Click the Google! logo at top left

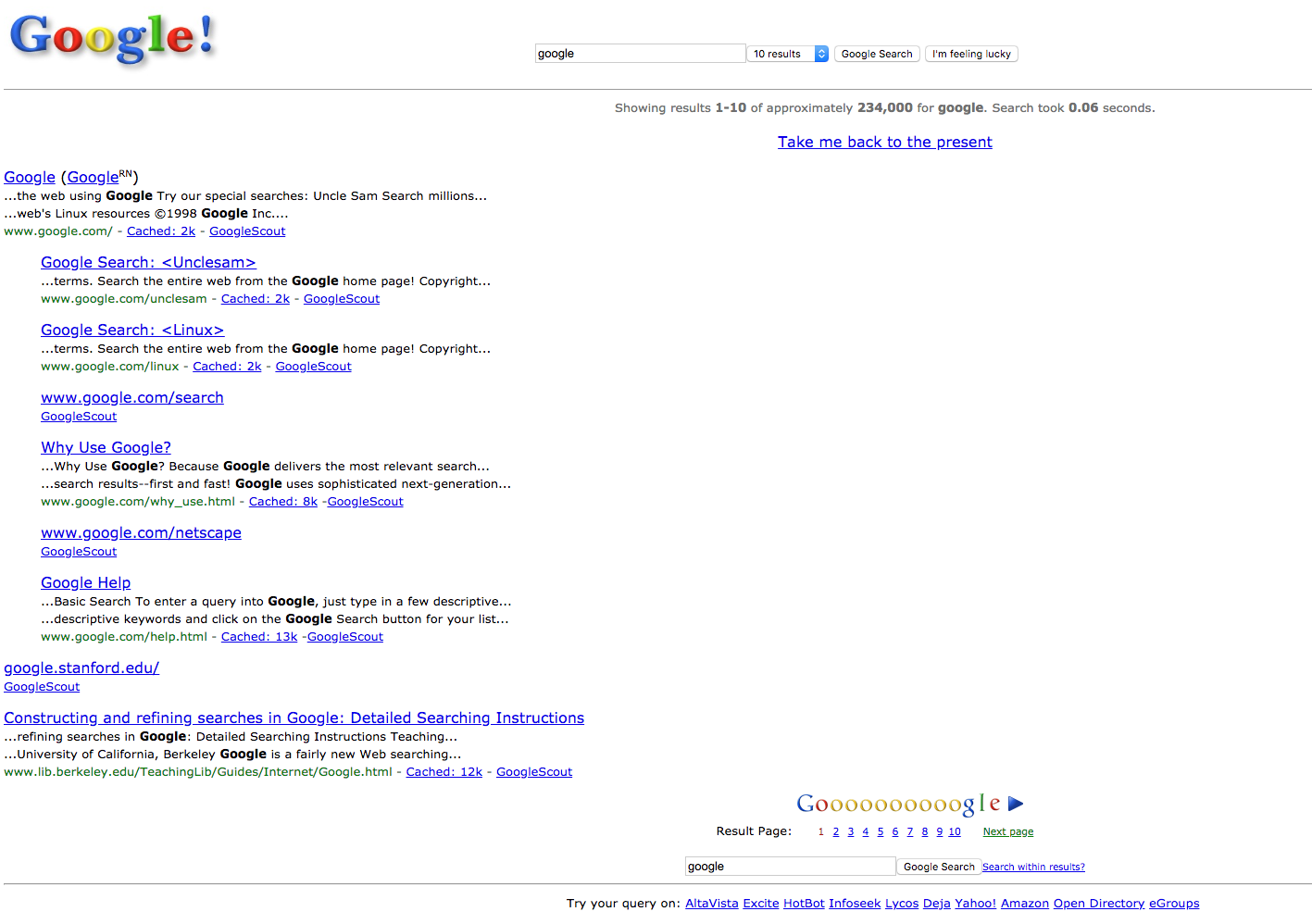[112, 39]
